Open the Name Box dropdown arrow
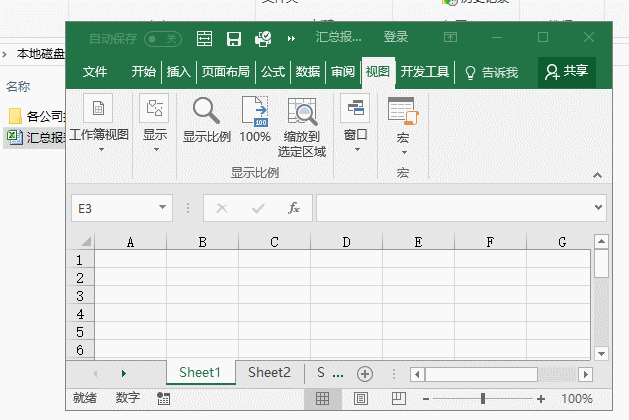Image resolution: width=629 pixels, height=420 pixels. (x=162, y=207)
